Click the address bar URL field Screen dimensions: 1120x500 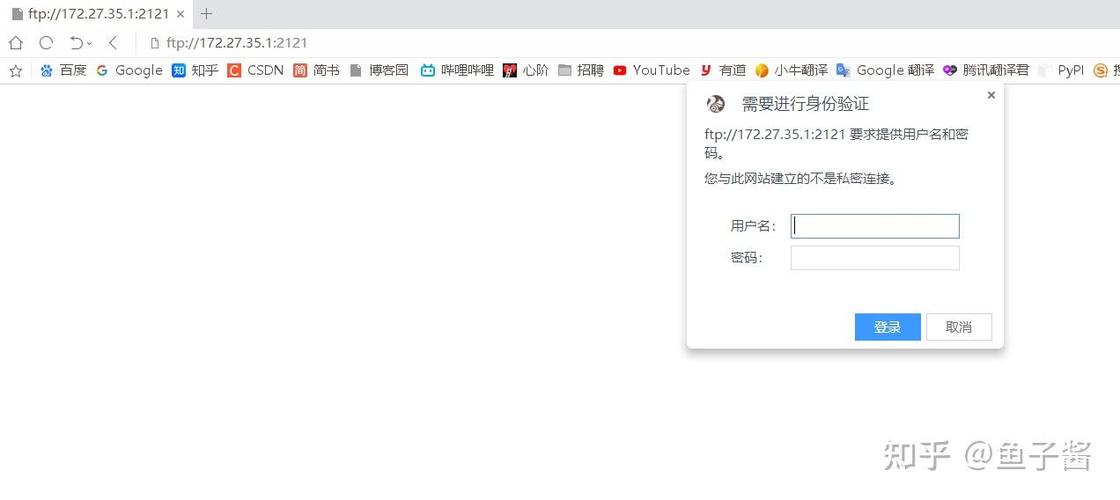coord(236,43)
